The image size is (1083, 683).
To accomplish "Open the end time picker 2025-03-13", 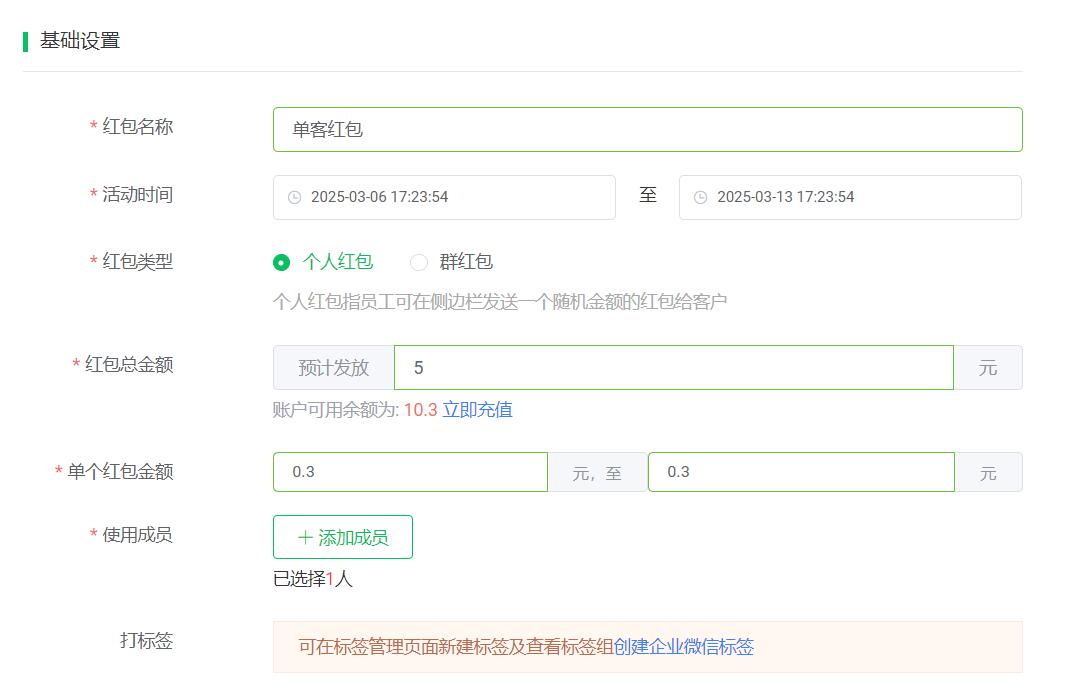I will pos(850,197).
